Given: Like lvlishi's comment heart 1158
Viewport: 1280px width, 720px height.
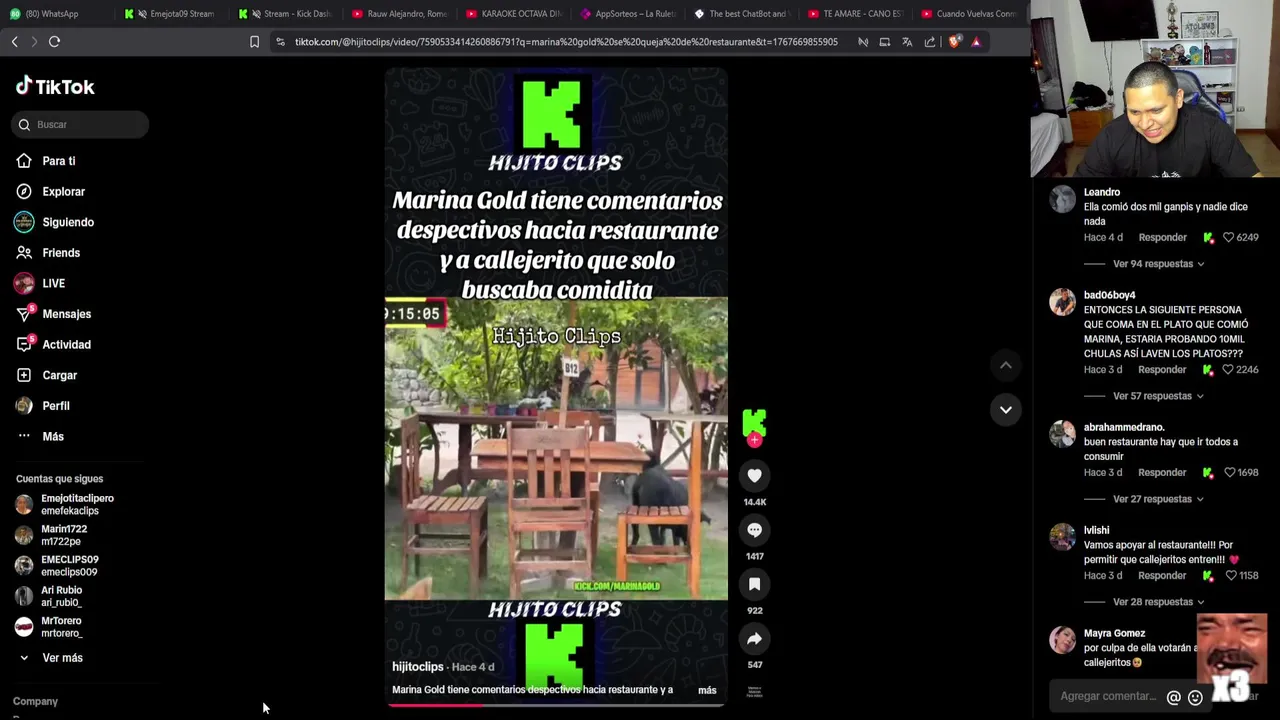Looking at the screenshot, I should pyautogui.click(x=1229, y=576).
